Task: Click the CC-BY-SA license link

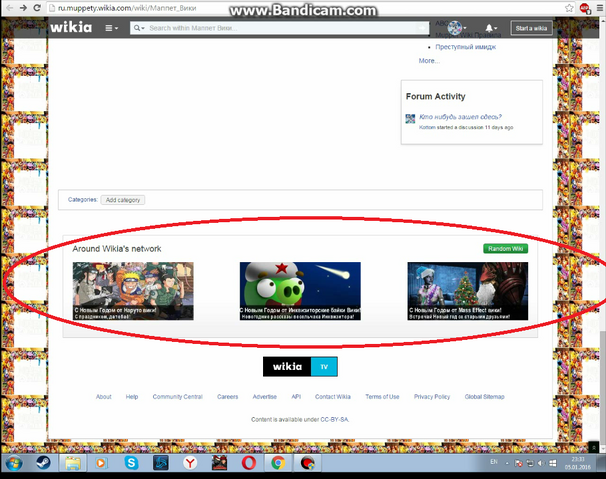Action: [334, 419]
